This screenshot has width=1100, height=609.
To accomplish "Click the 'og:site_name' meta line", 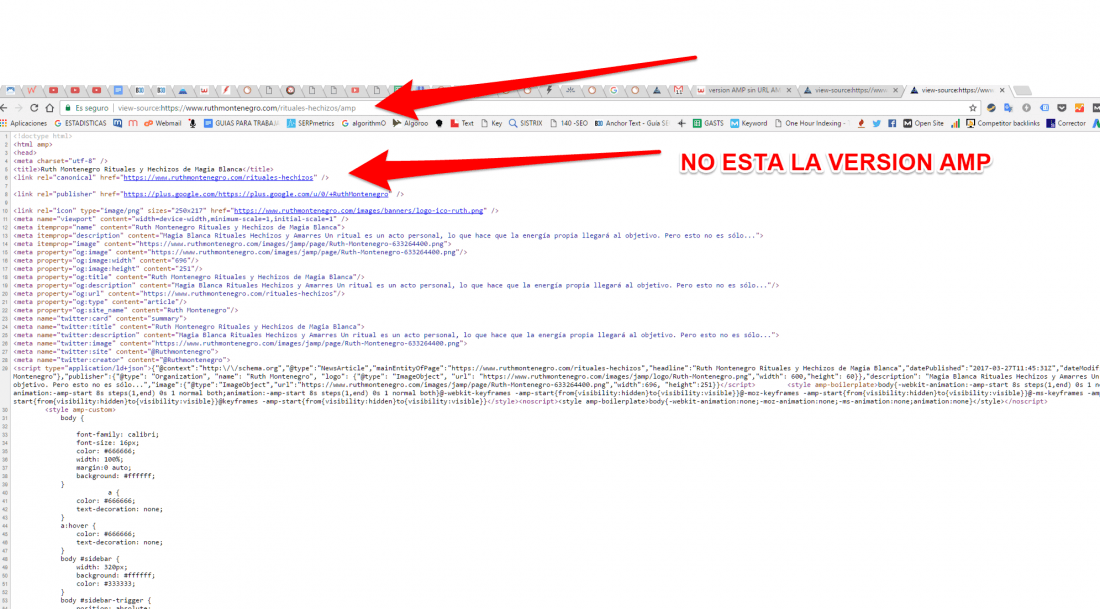I will click(x=126, y=310).
